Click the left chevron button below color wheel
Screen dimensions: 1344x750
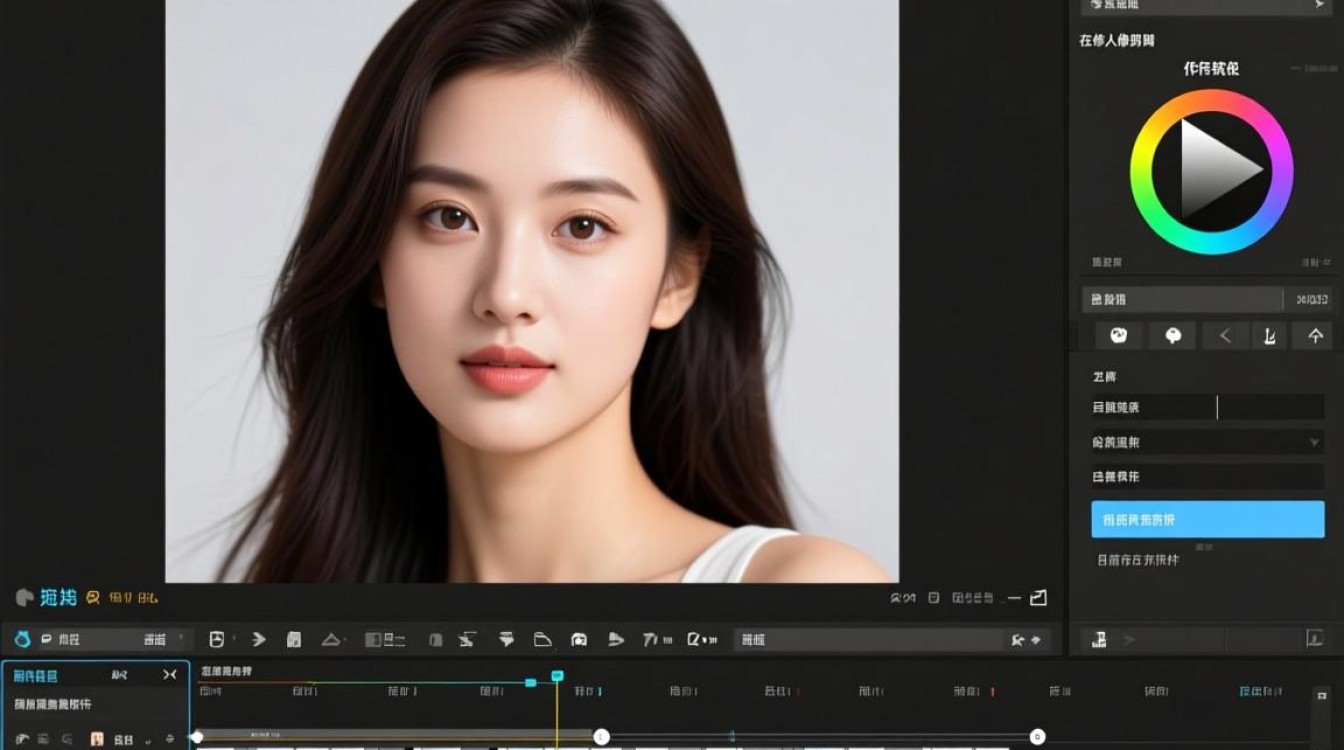1225,336
